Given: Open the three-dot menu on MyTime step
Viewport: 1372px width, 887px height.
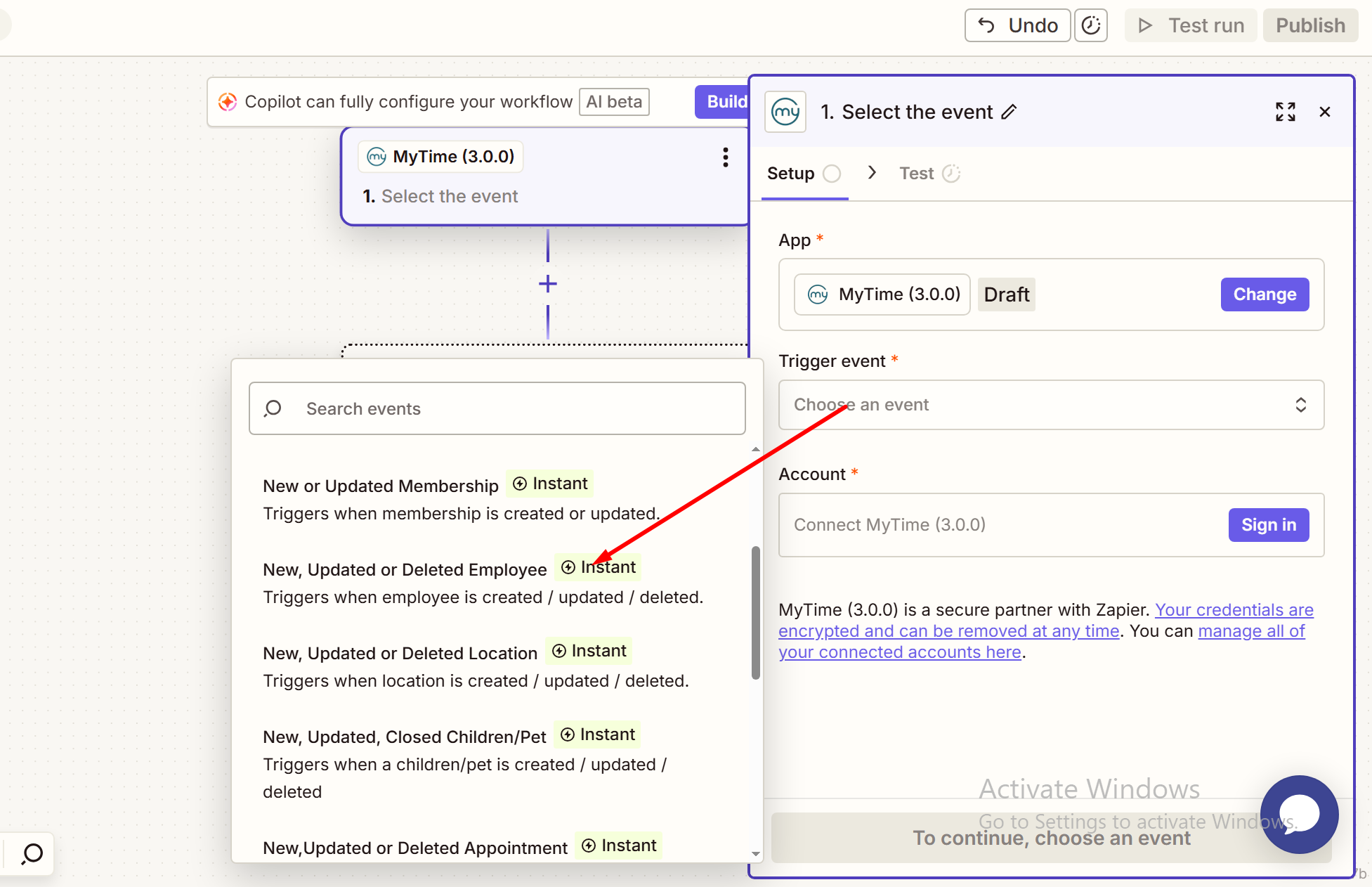Looking at the screenshot, I should (x=725, y=157).
